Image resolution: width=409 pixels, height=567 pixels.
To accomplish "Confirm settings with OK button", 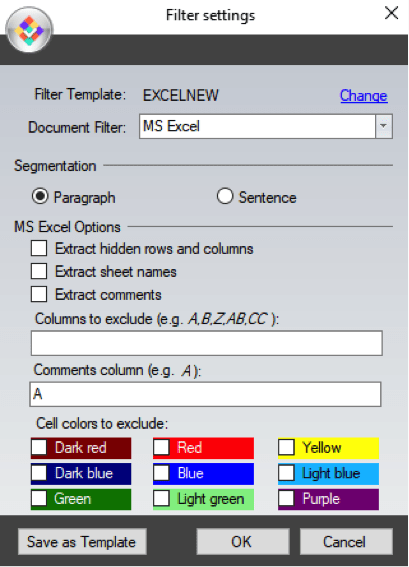I will pyautogui.click(x=243, y=542).
